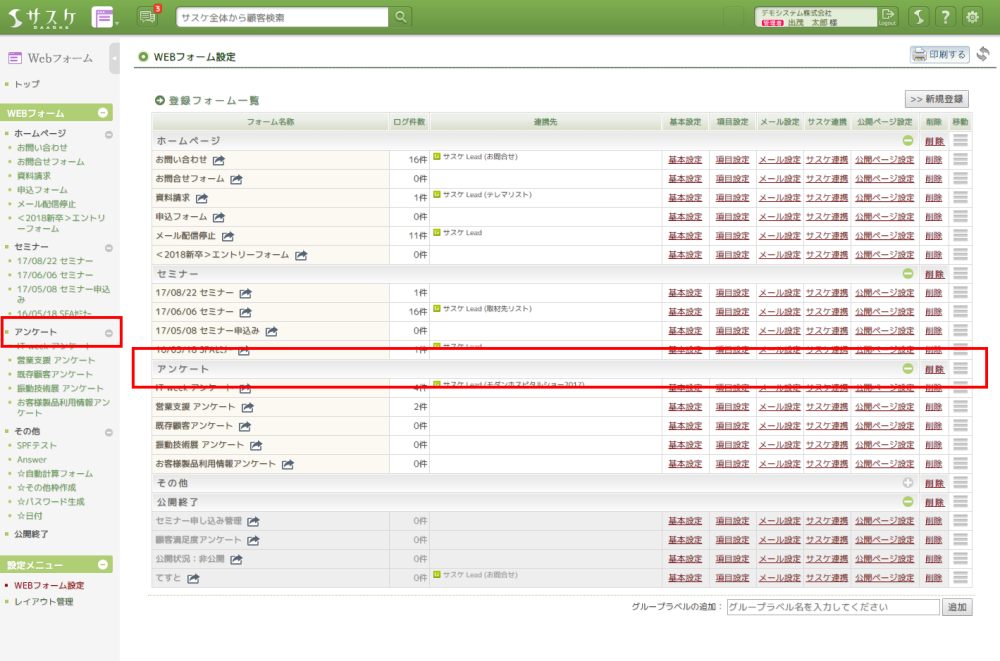Open the settings gear icon in header
The image size is (1000, 661).
[x=971, y=17]
